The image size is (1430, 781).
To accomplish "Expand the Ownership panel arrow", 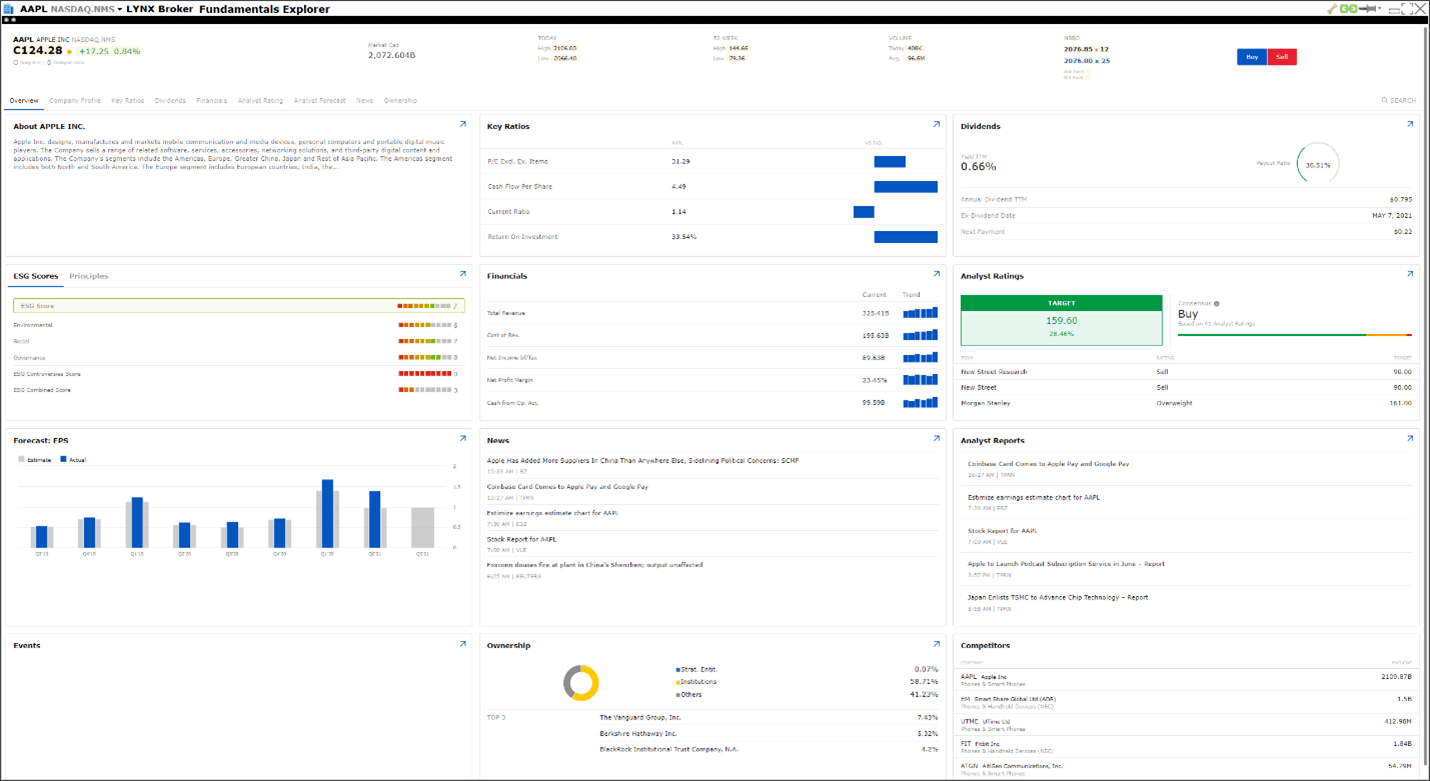I will click(937, 644).
